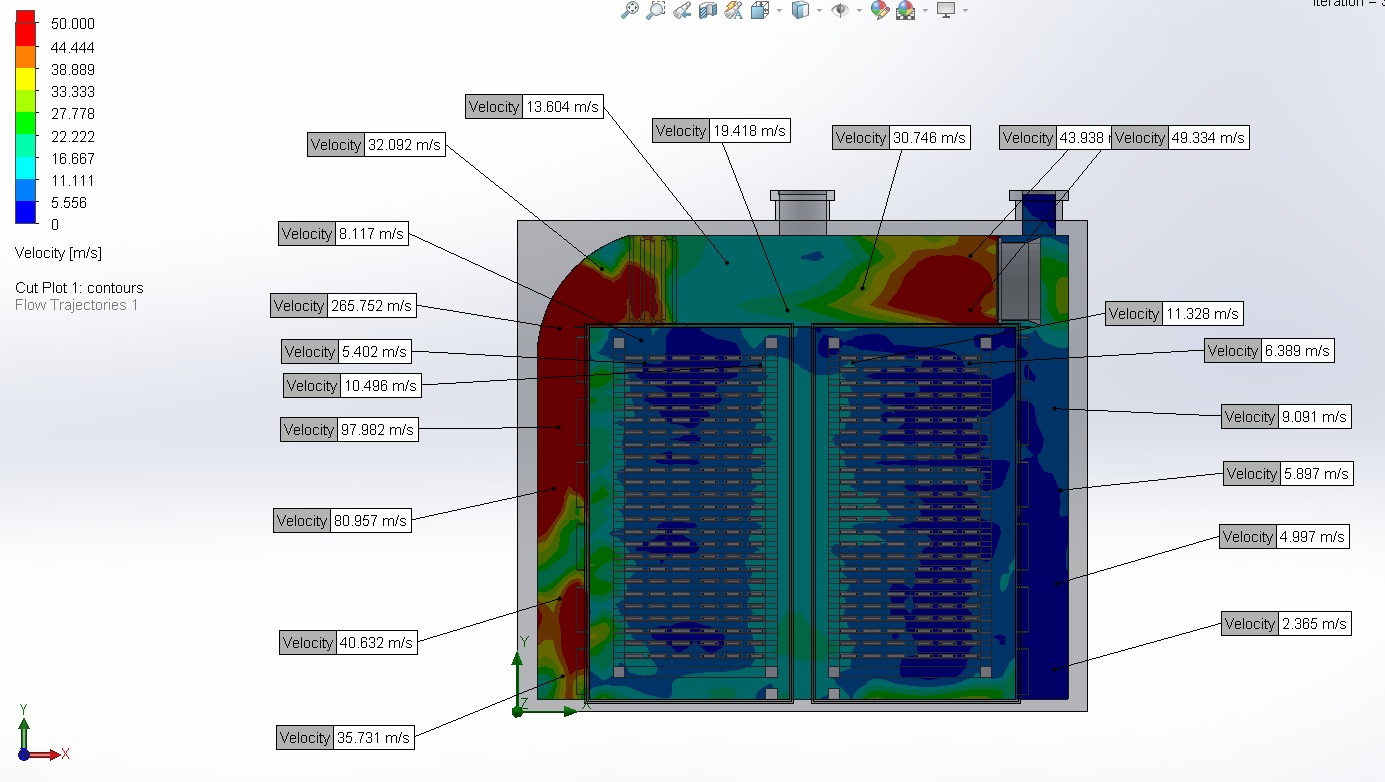Click the red 50.000 color legend band
The image size is (1385, 782).
tap(26, 24)
